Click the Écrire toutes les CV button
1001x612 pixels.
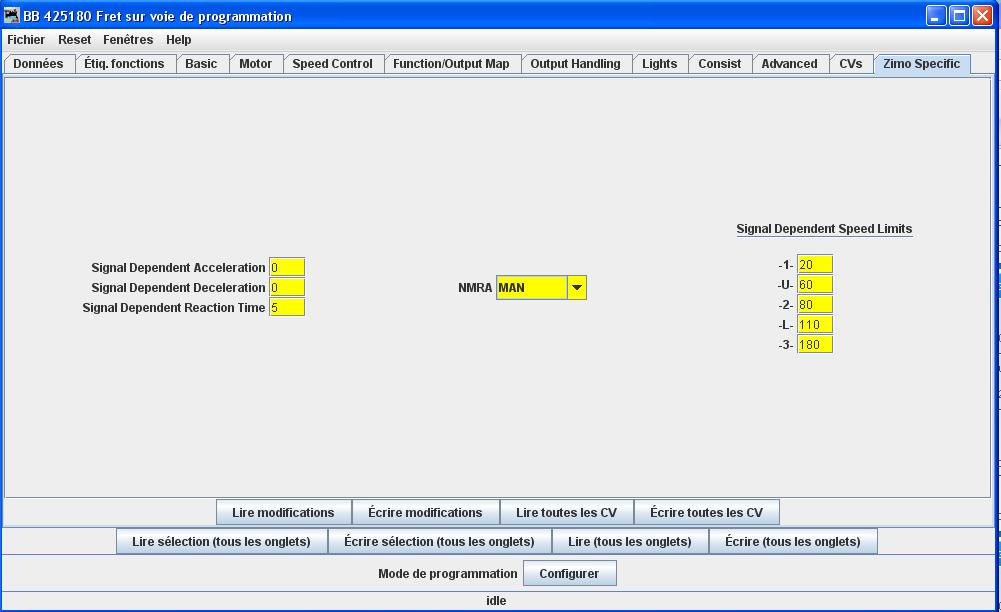[707, 512]
